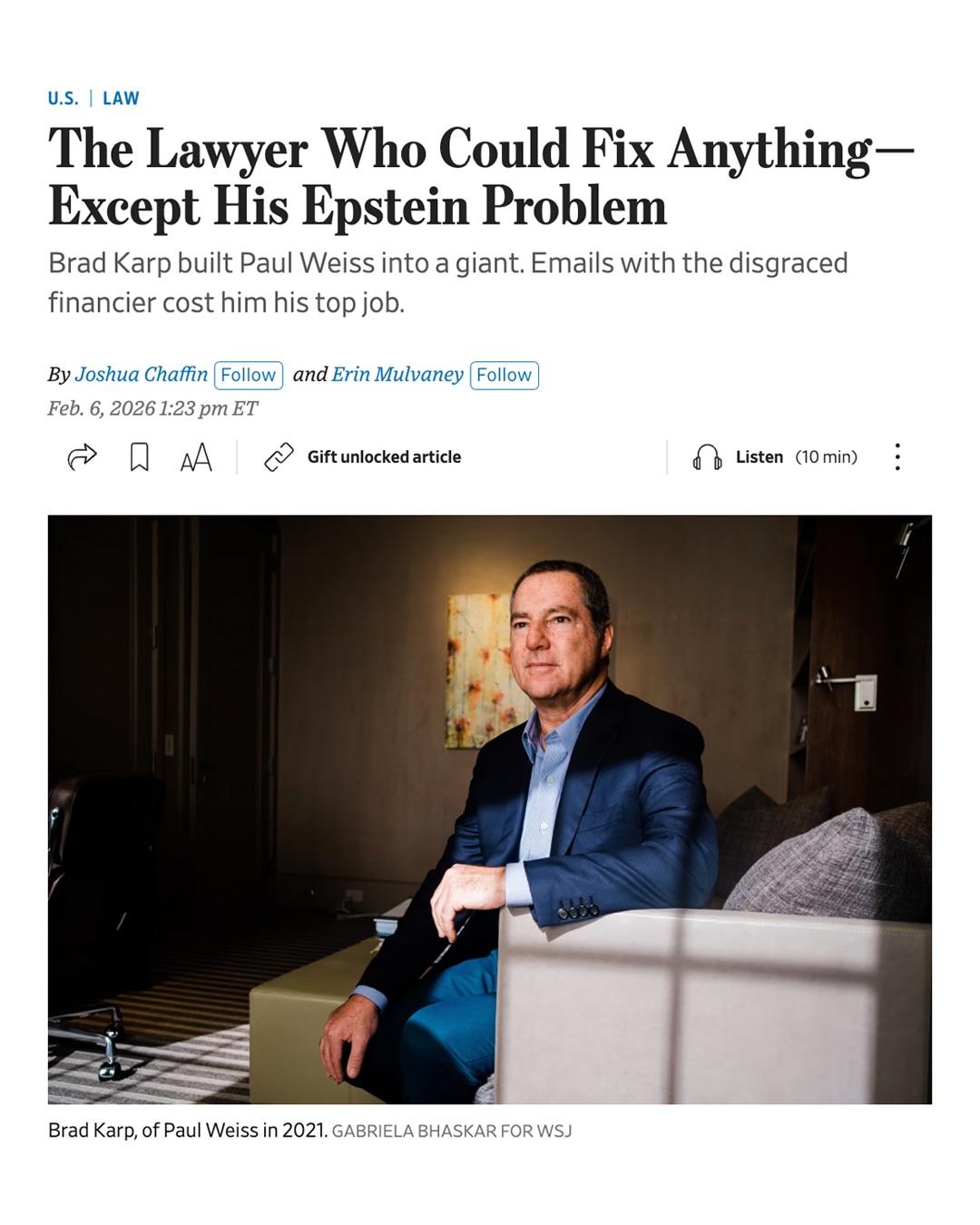This screenshot has width=980, height=1225.
Task: Open the Brad Karp article photo
Action: [x=490, y=809]
